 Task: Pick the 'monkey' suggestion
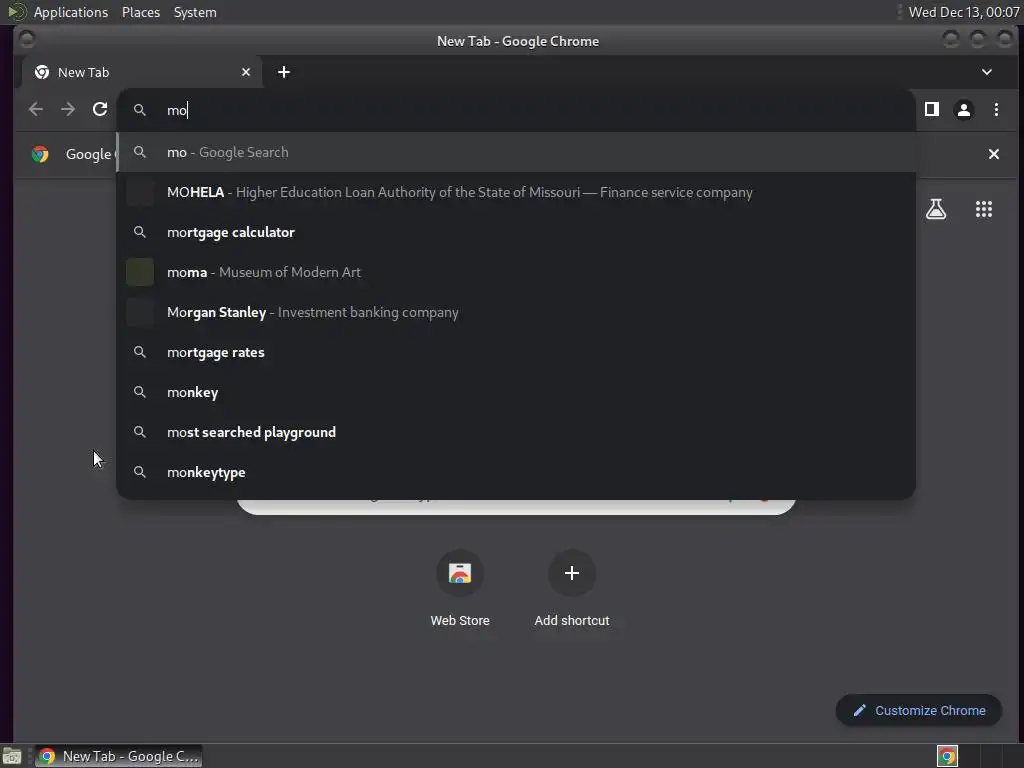point(516,392)
